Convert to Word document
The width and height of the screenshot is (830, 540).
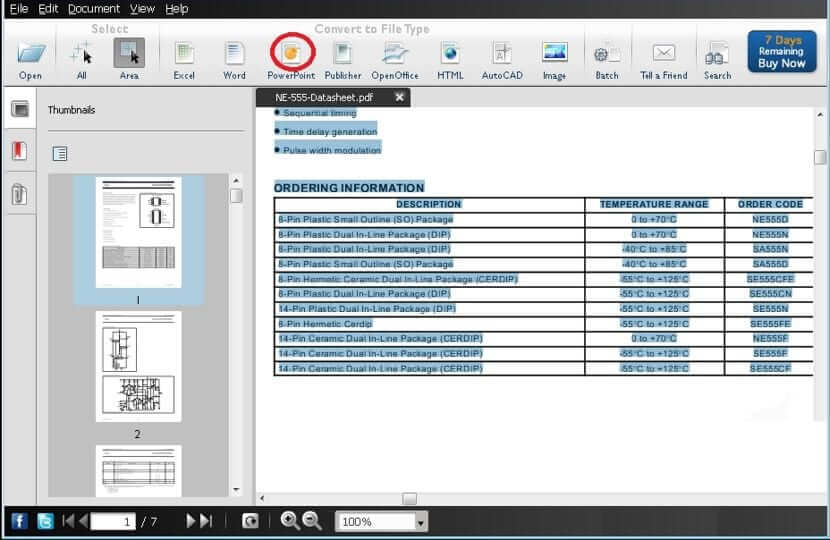[x=234, y=60]
